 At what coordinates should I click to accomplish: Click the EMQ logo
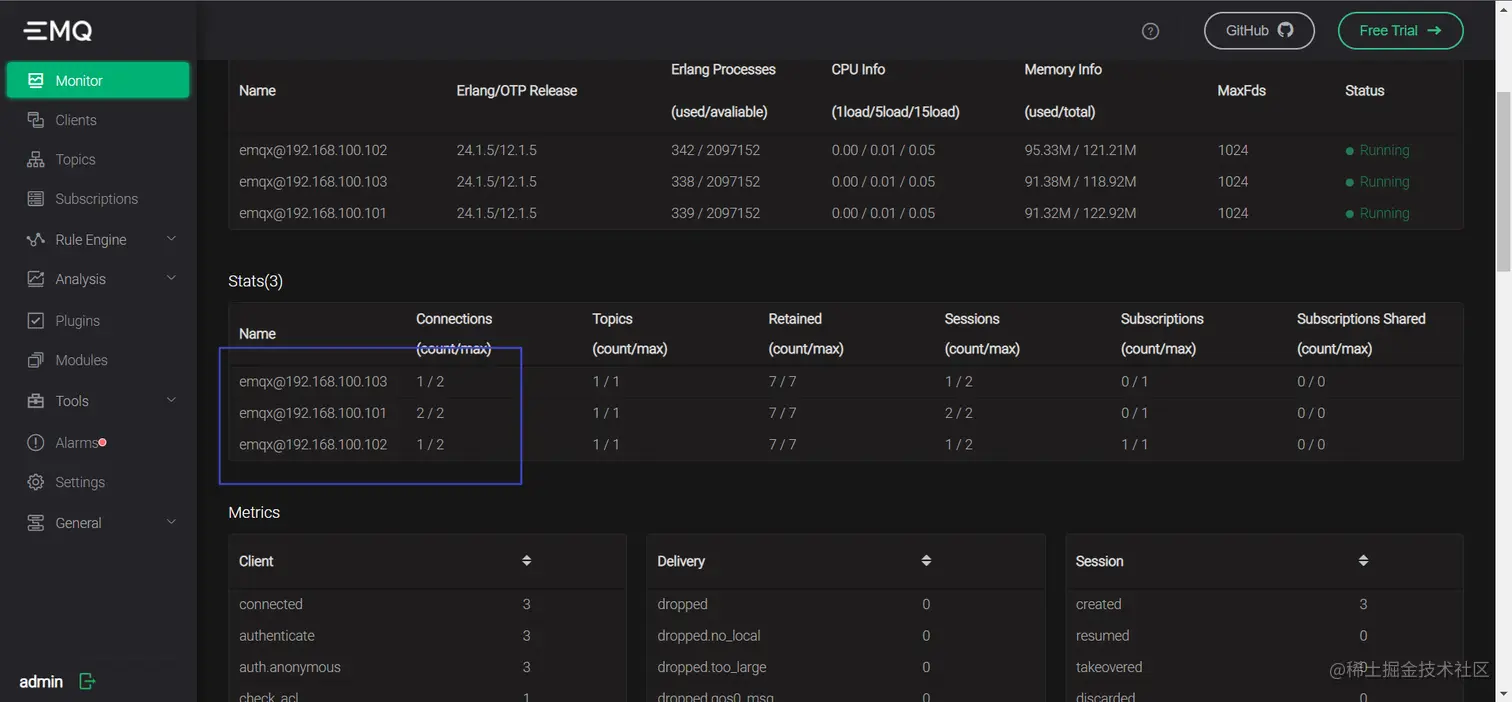tap(58, 31)
